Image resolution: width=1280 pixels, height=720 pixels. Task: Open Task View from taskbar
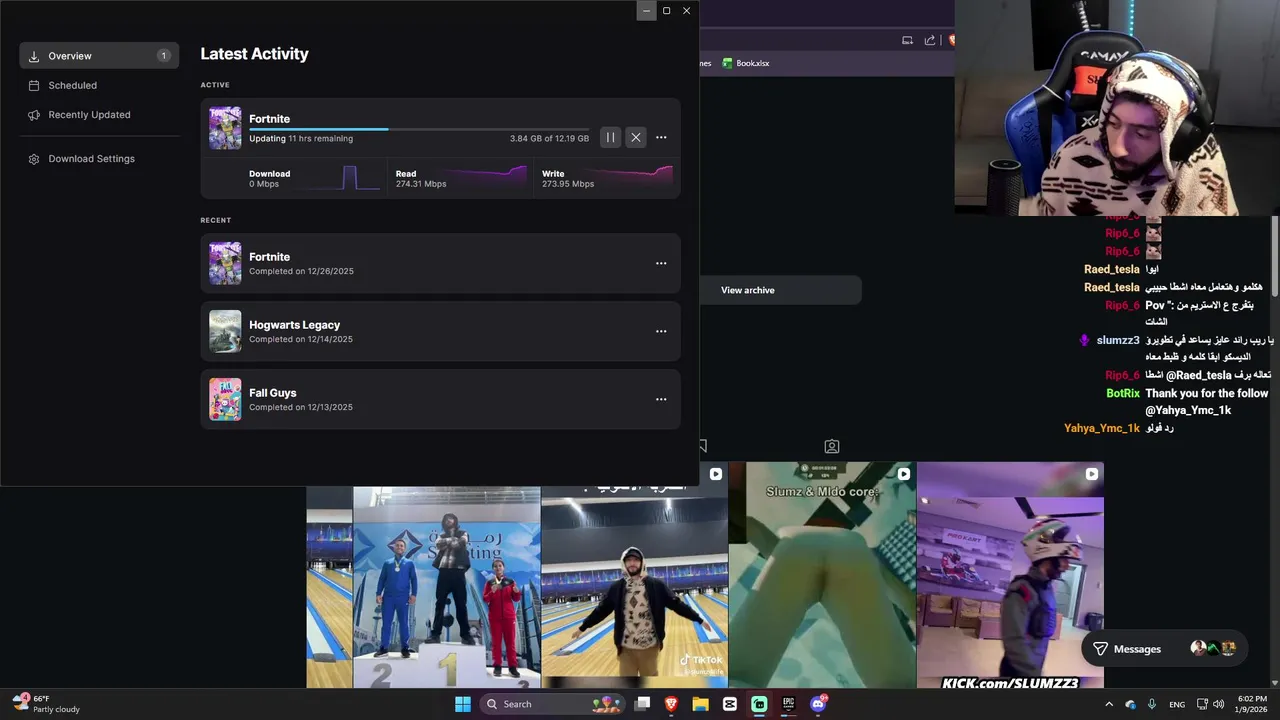[x=643, y=704]
